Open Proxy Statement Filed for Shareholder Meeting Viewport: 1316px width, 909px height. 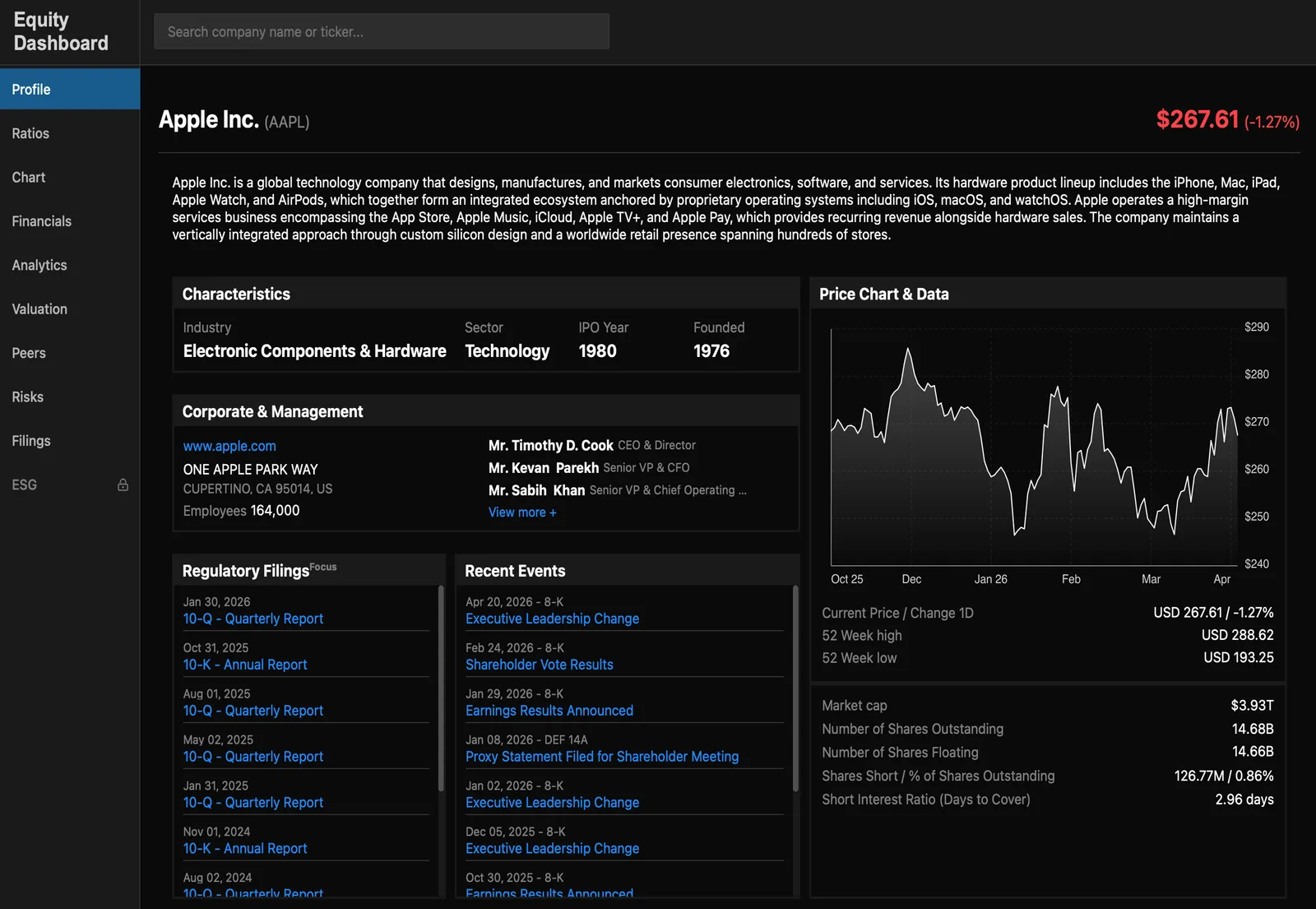[x=602, y=757]
